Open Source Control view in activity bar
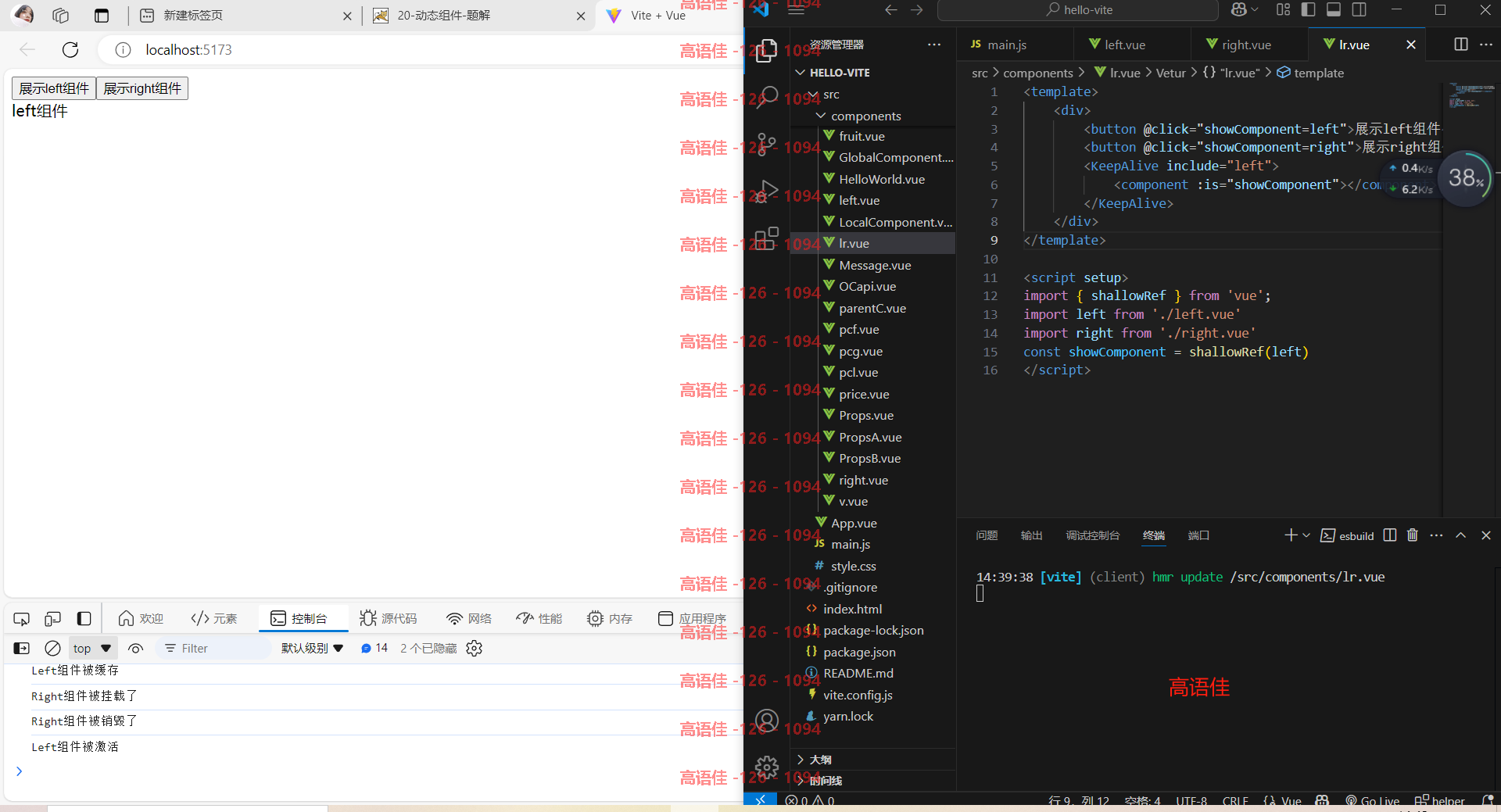Viewport: 1501px width, 812px height. click(767, 144)
